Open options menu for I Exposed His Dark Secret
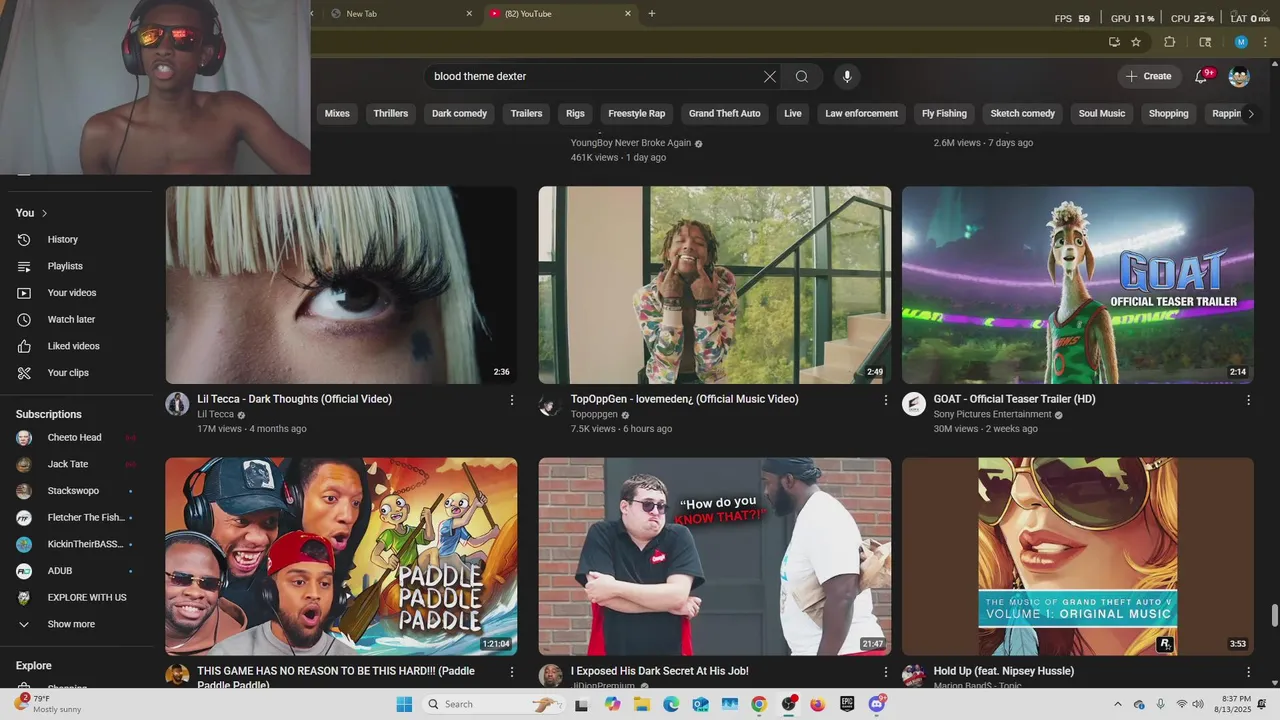The image size is (1280, 720). (x=885, y=672)
